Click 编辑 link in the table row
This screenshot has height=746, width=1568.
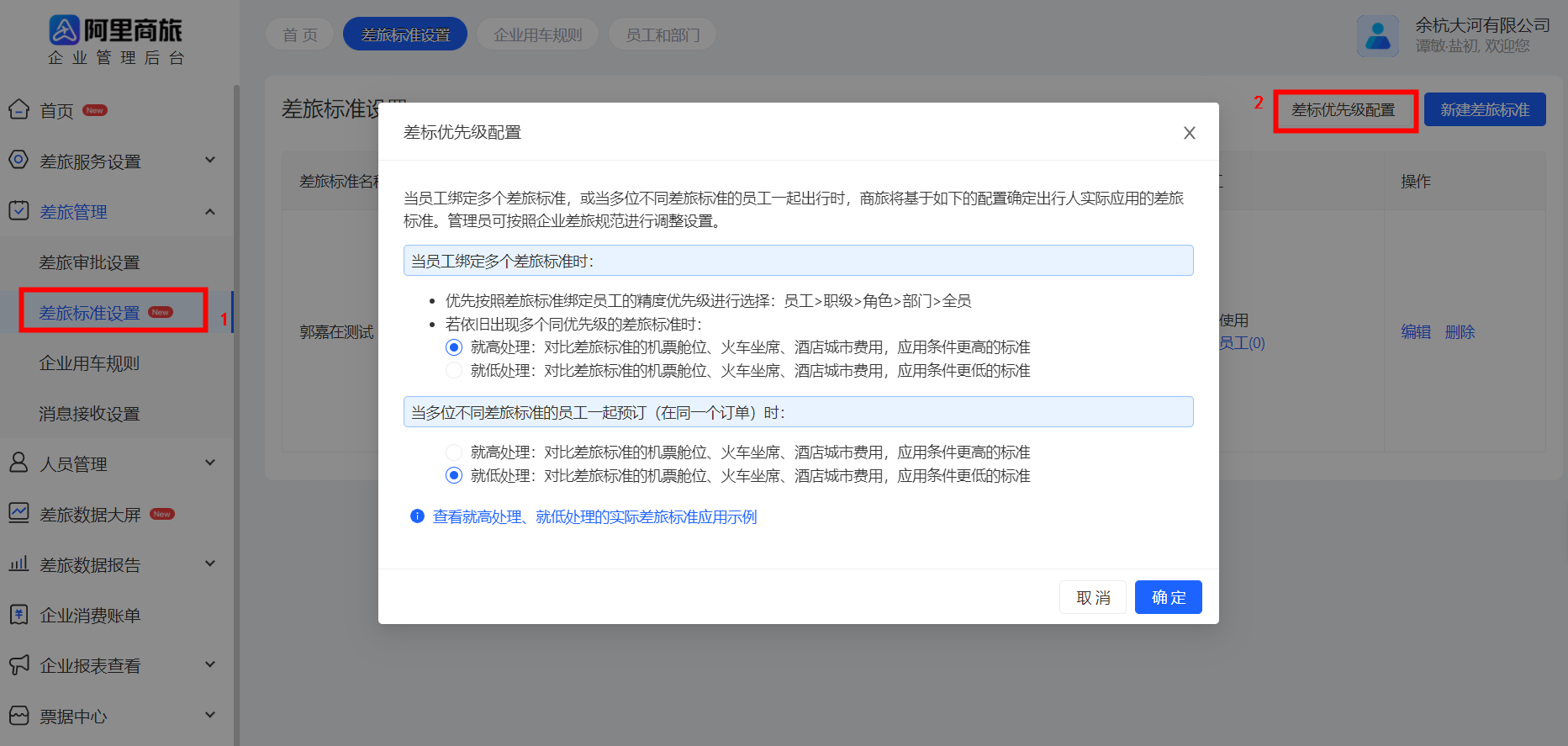click(1416, 332)
